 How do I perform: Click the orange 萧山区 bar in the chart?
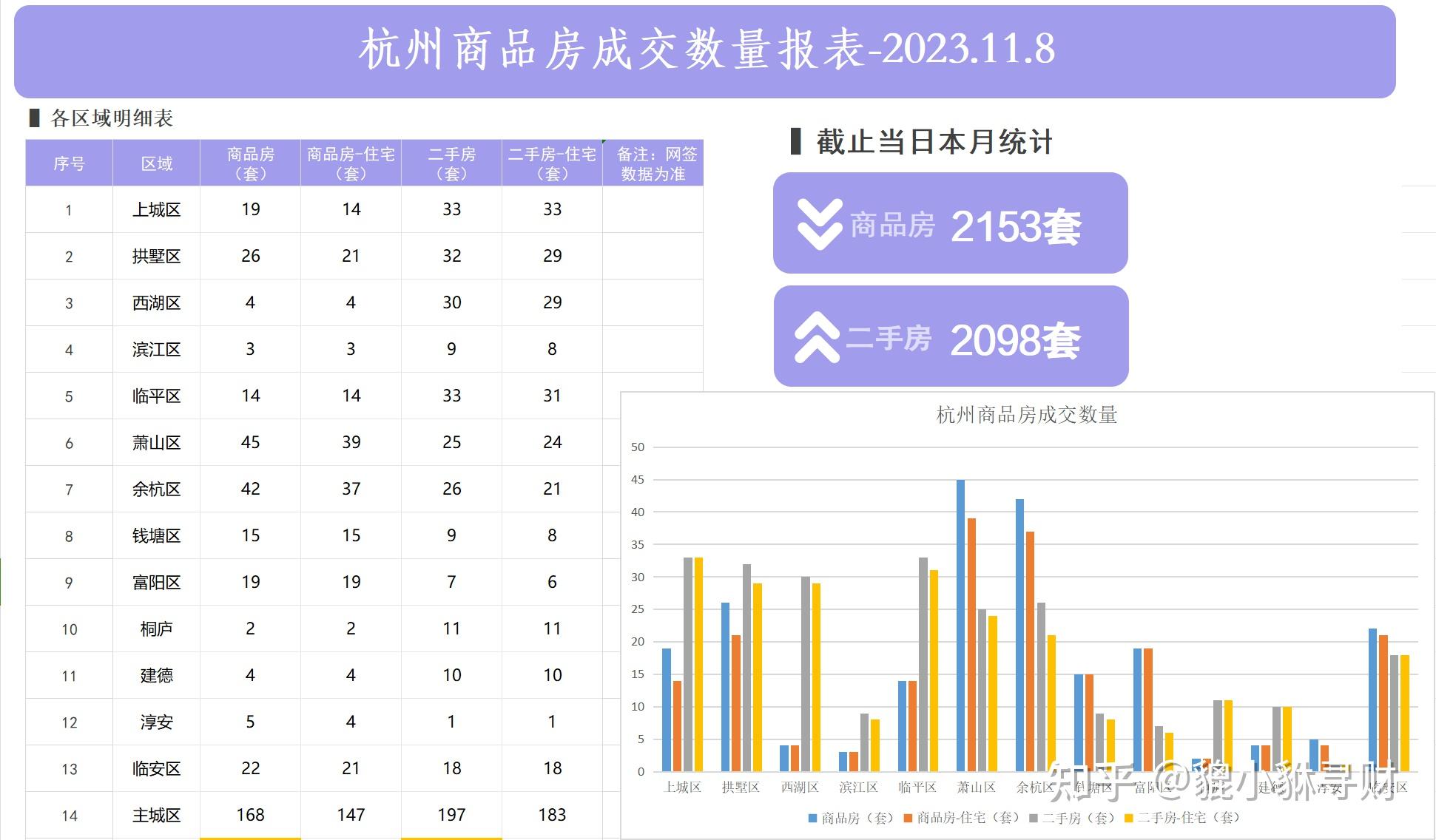coord(972,645)
